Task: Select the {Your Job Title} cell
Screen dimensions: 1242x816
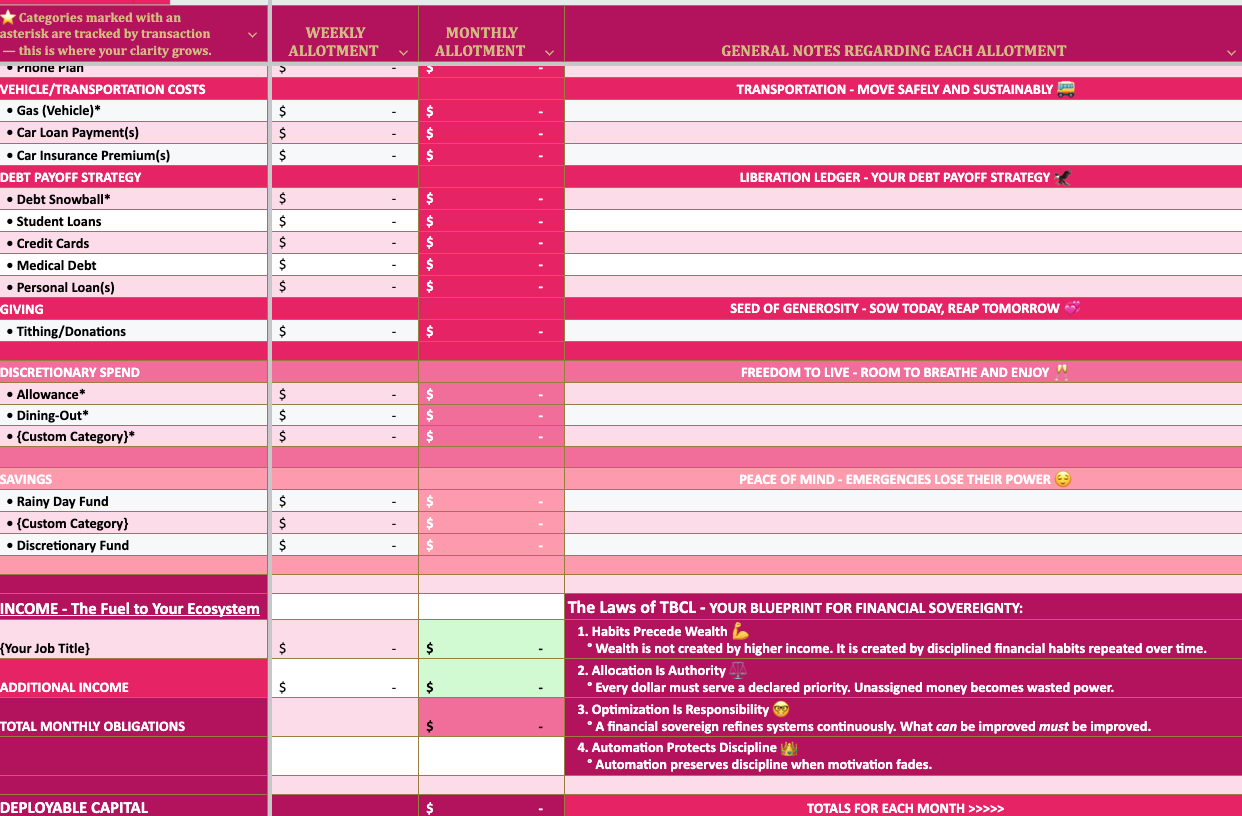Action: point(134,640)
